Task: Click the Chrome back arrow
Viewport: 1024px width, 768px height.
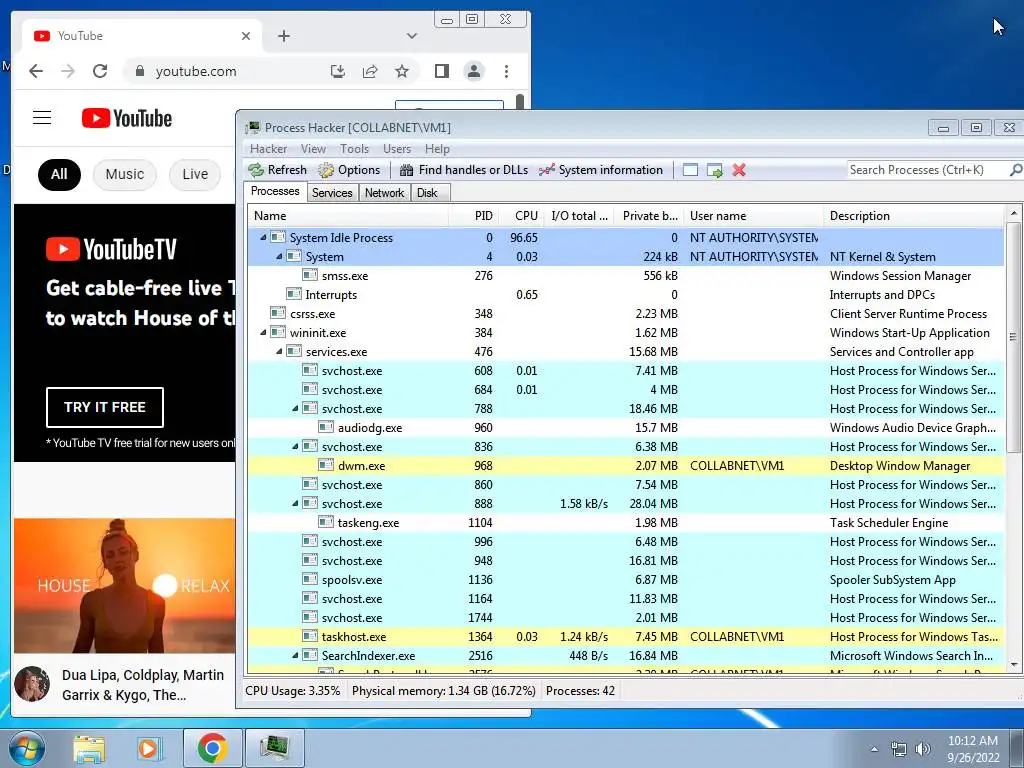Action: click(x=36, y=71)
